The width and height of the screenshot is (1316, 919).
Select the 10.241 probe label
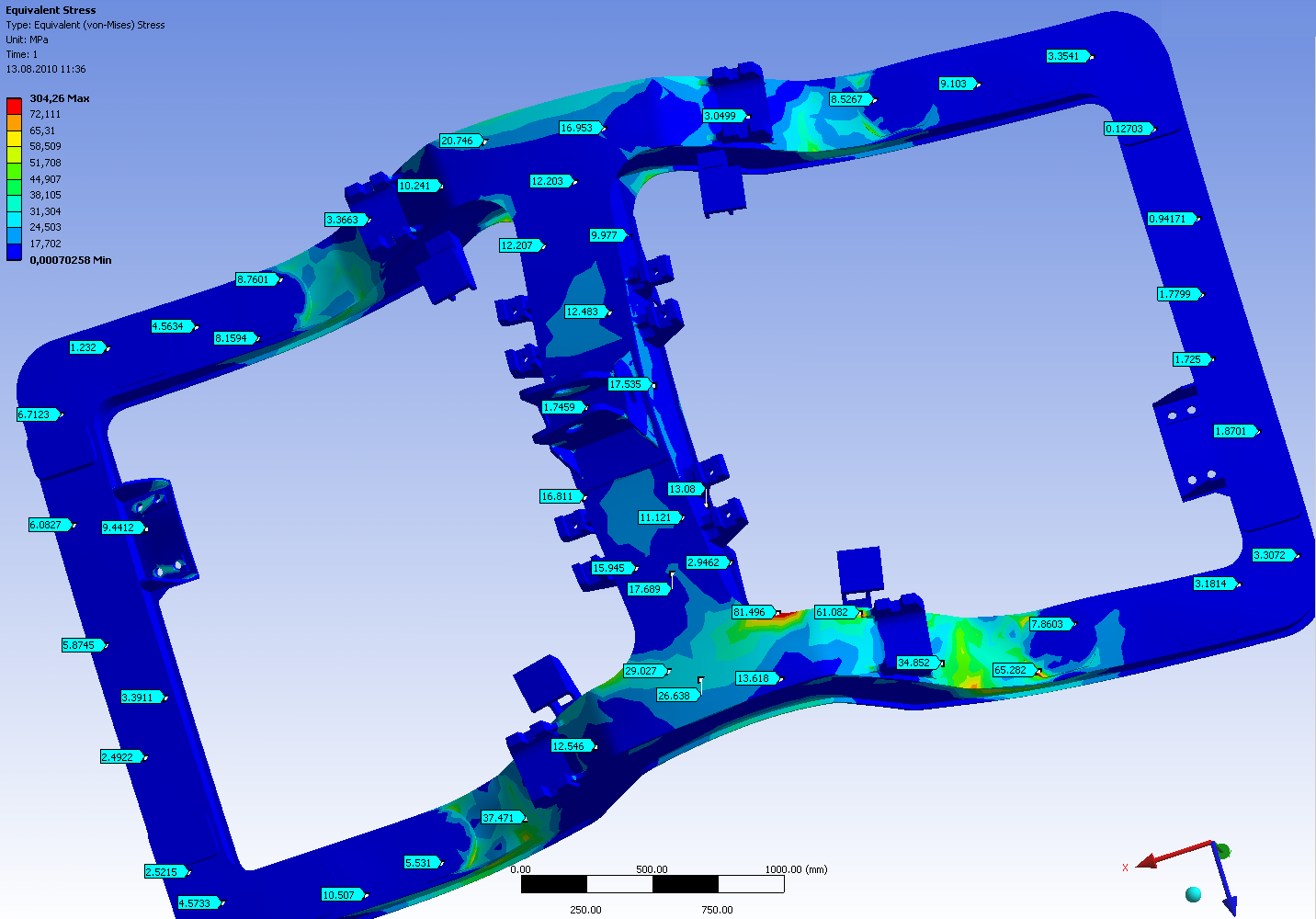click(418, 186)
